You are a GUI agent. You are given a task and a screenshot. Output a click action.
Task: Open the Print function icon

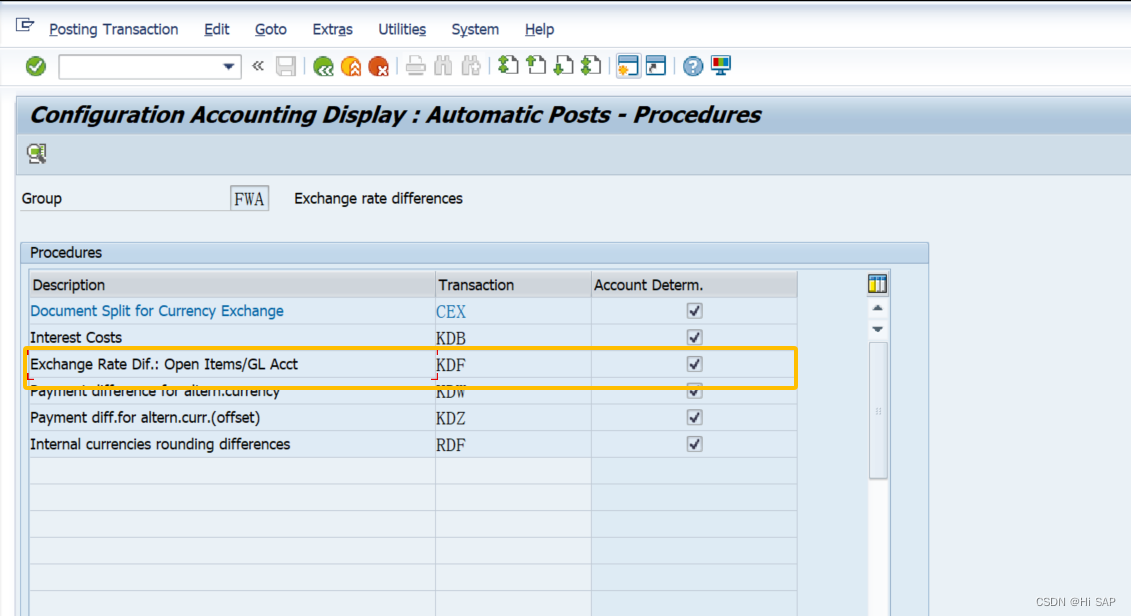click(414, 65)
